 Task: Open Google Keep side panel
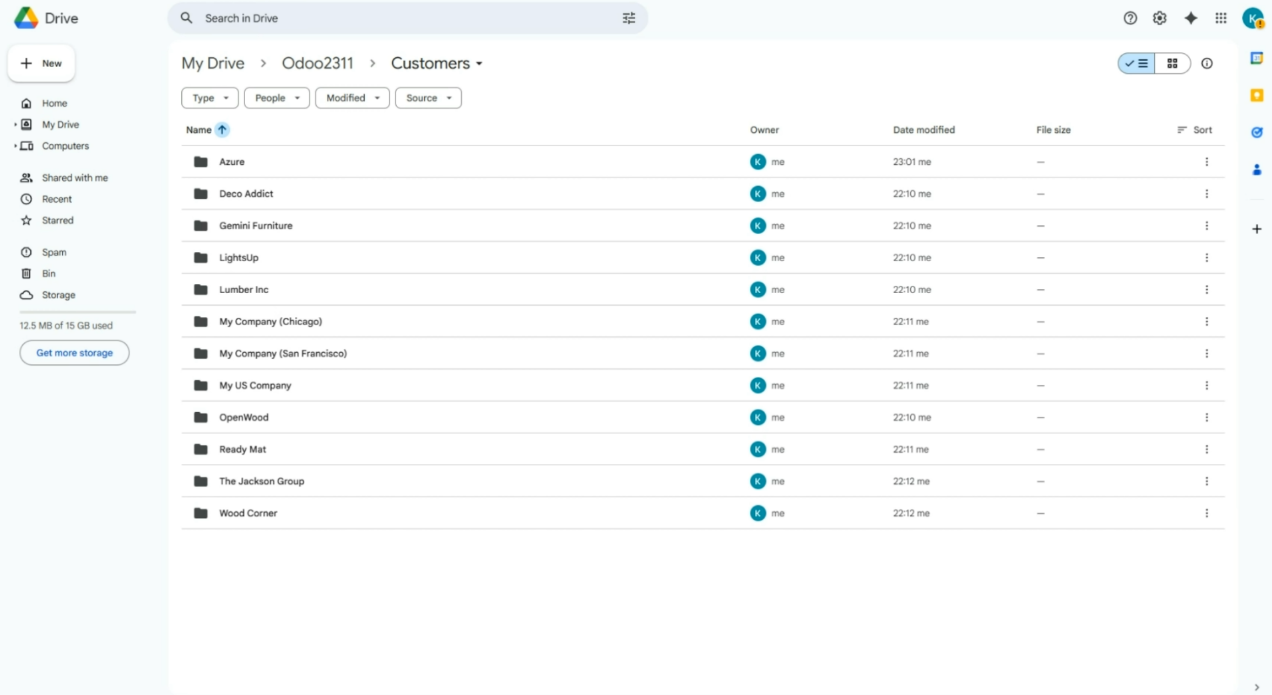click(x=1257, y=95)
